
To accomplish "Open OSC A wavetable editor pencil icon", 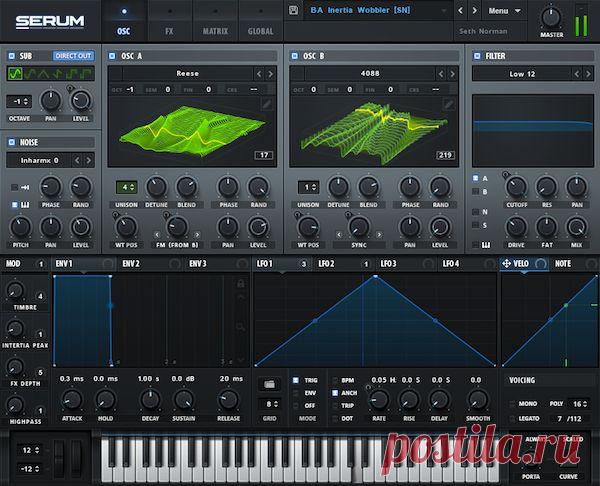I will click(267, 104).
